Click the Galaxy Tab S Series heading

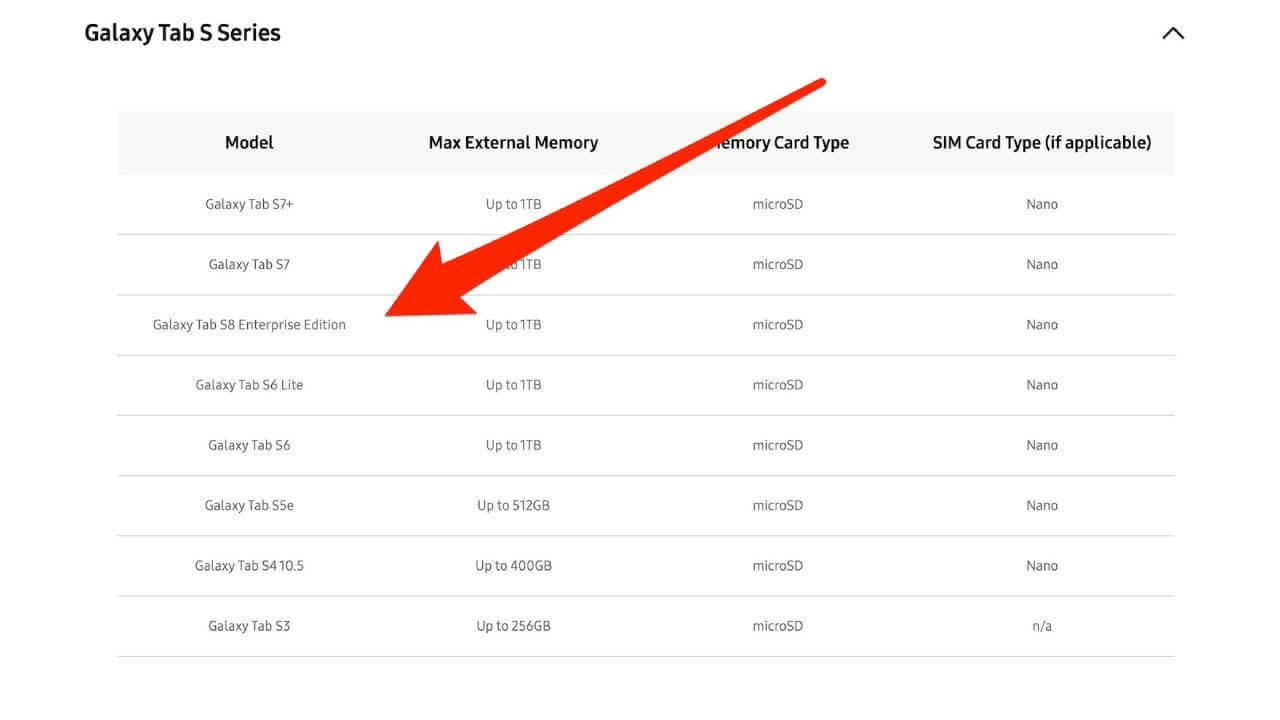pos(182,33)
